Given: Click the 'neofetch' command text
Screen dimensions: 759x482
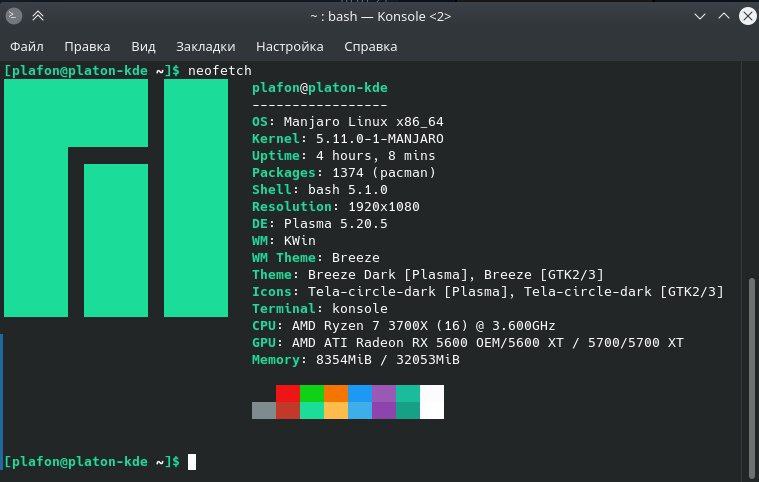Looking at the screenshot, I should point(220,71).
